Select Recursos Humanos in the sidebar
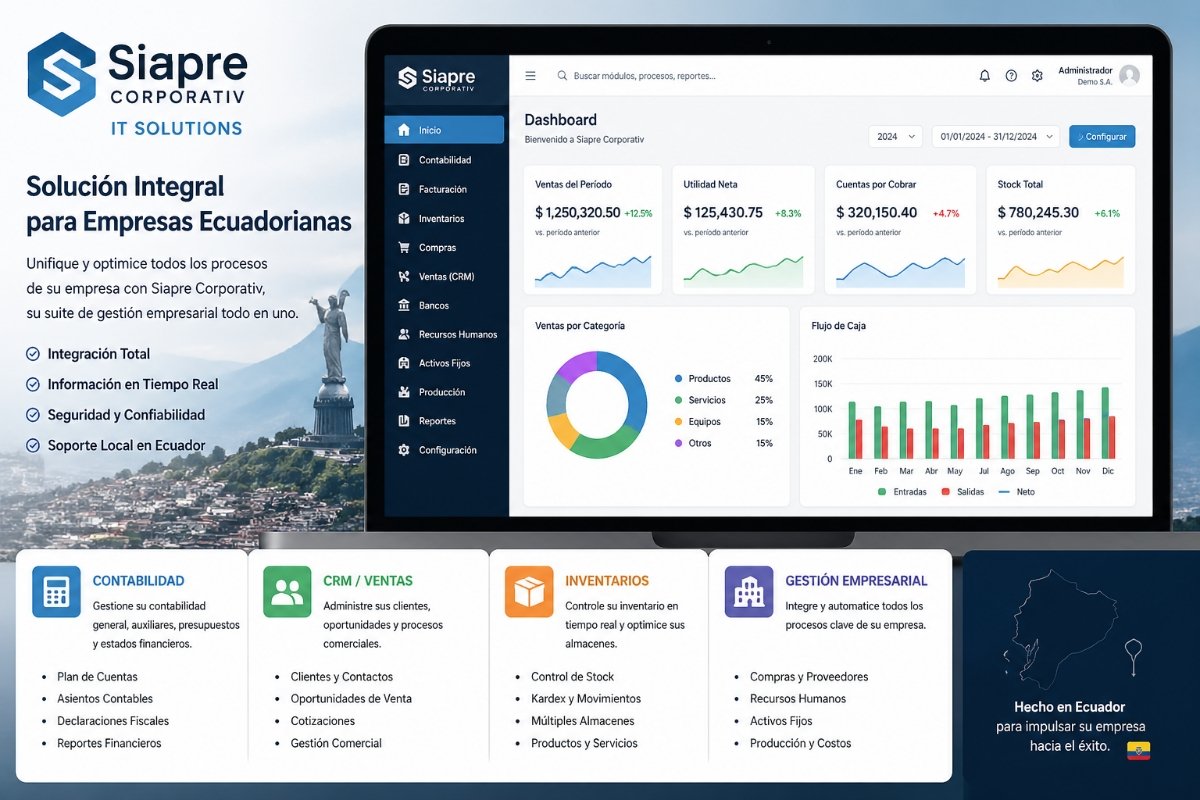Viewport: 1200px width, 800px height. click(x=457, y=335)
